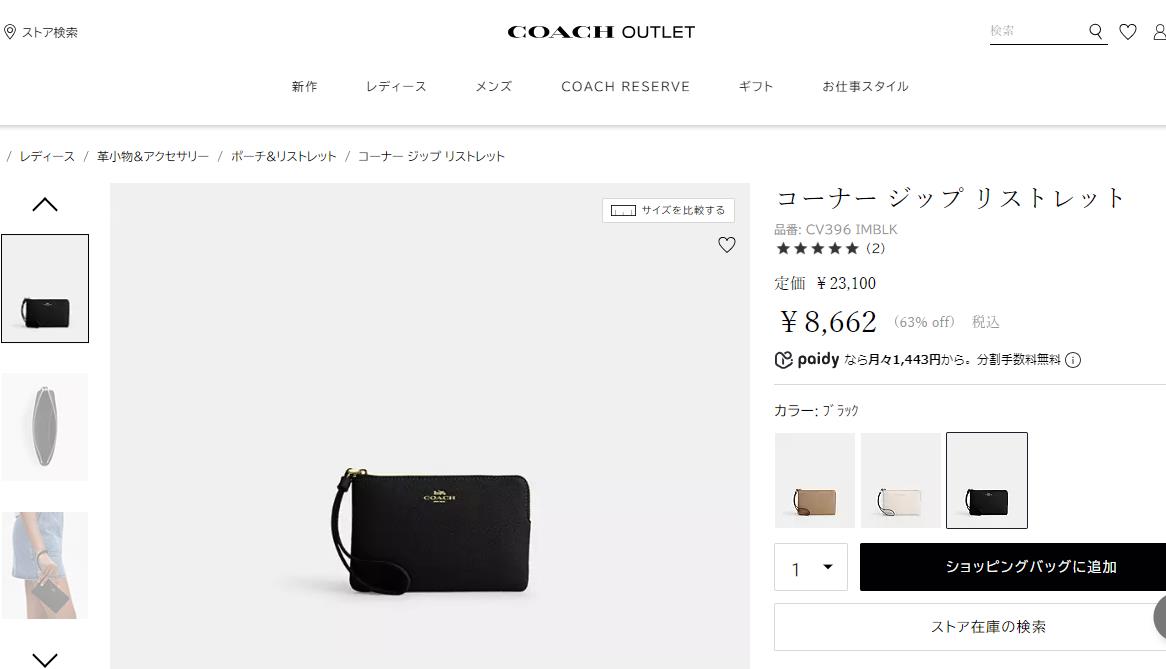This screenshot has width=1166, height=669.
Task: Click the store locator pin icon
Action: point(10,31)
